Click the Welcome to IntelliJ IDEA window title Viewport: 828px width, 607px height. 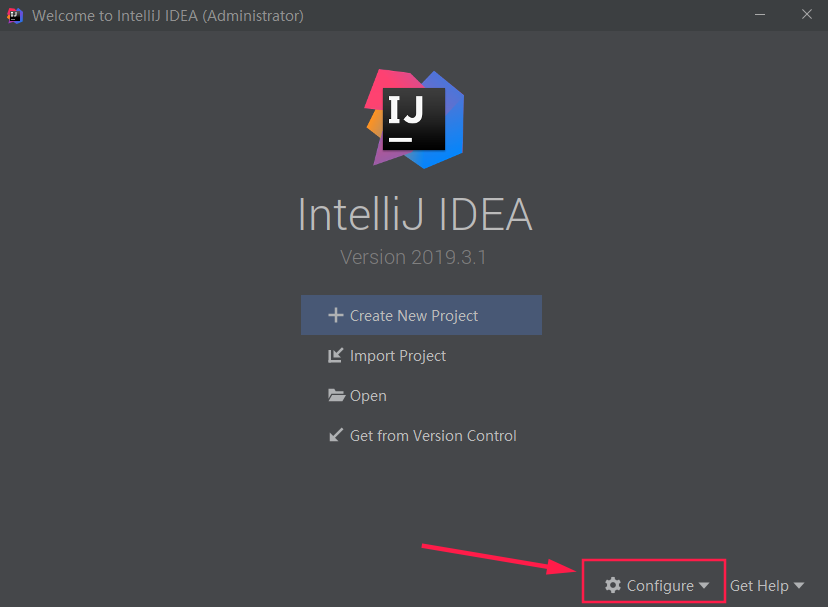click(168, 16)
